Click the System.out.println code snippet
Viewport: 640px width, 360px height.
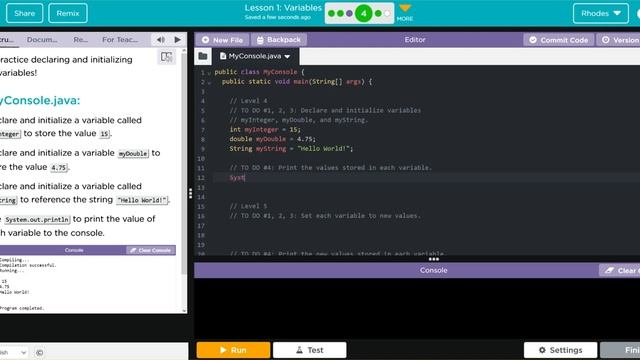[x=37, y=220]
